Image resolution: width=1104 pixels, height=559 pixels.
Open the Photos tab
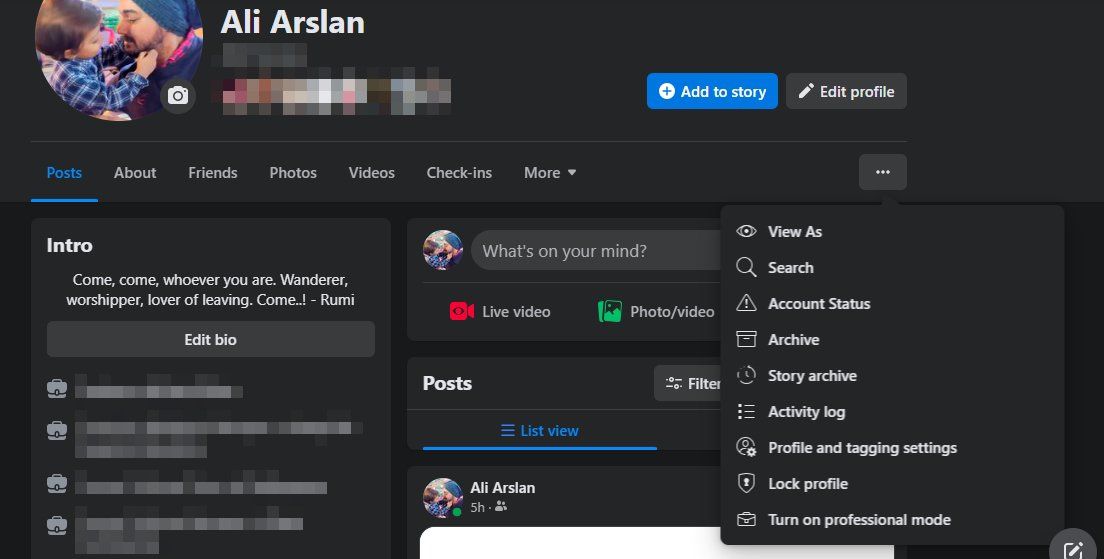click(293, 172)
